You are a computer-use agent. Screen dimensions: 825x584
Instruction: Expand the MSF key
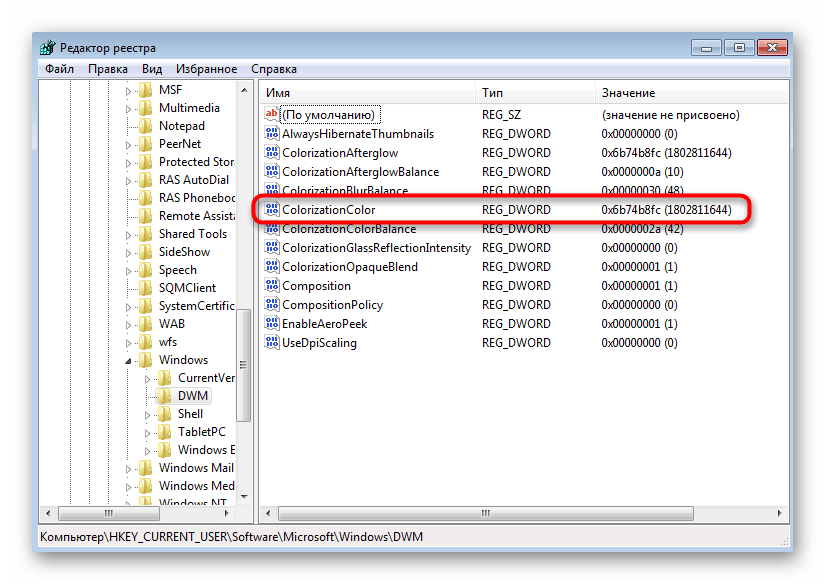(128, 91)
